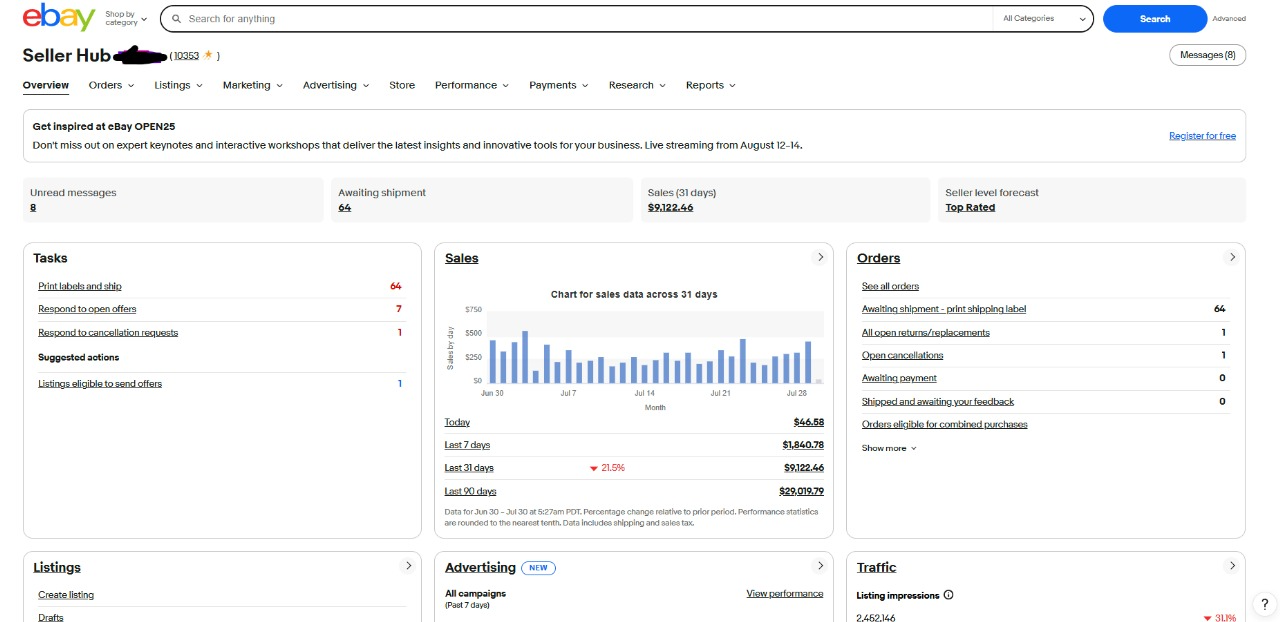Click Top Rated seller level link
The height and width of the screenshot is (622, 1280).
click(x=970, y=208)
